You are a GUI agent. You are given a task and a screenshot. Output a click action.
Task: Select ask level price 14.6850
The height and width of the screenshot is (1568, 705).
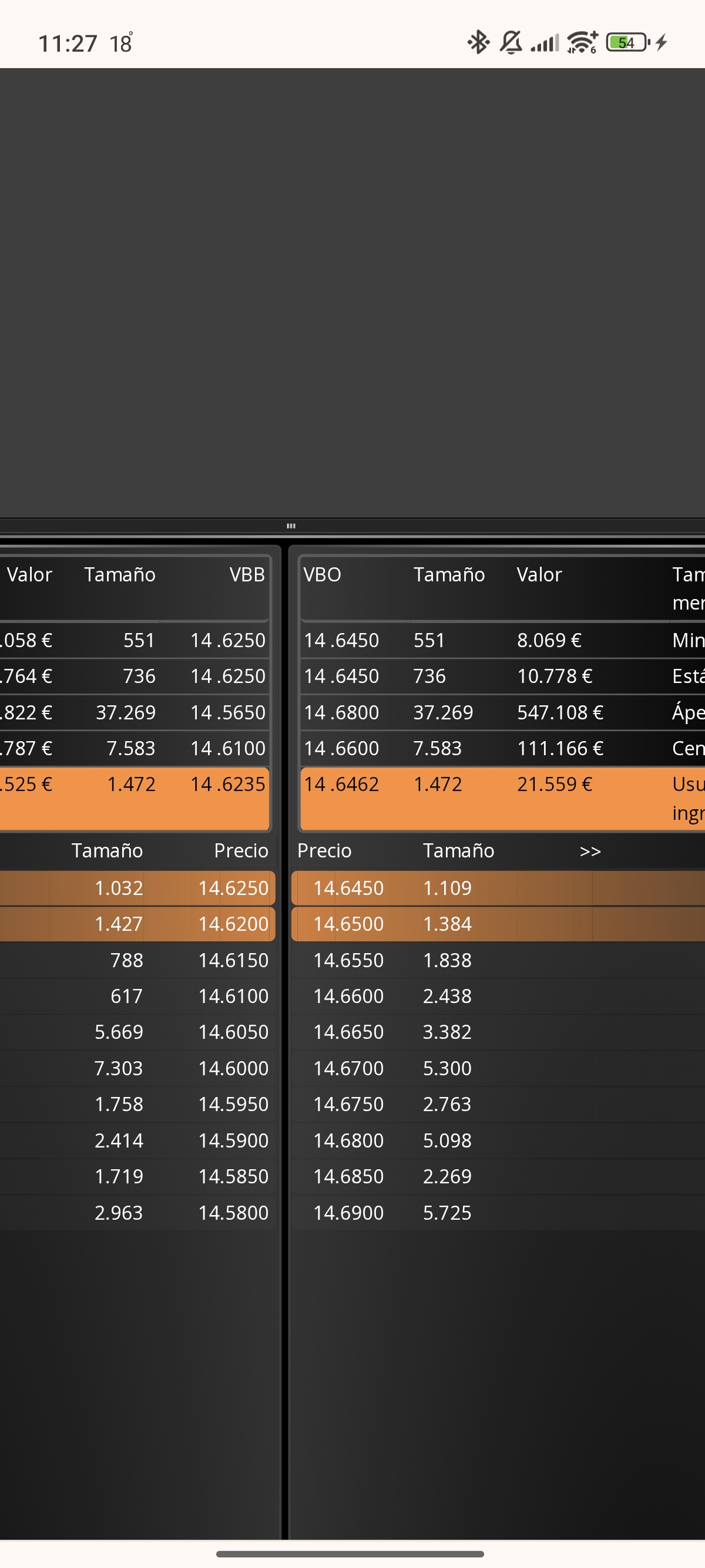pyautogui.click(x=348, y=1177)
